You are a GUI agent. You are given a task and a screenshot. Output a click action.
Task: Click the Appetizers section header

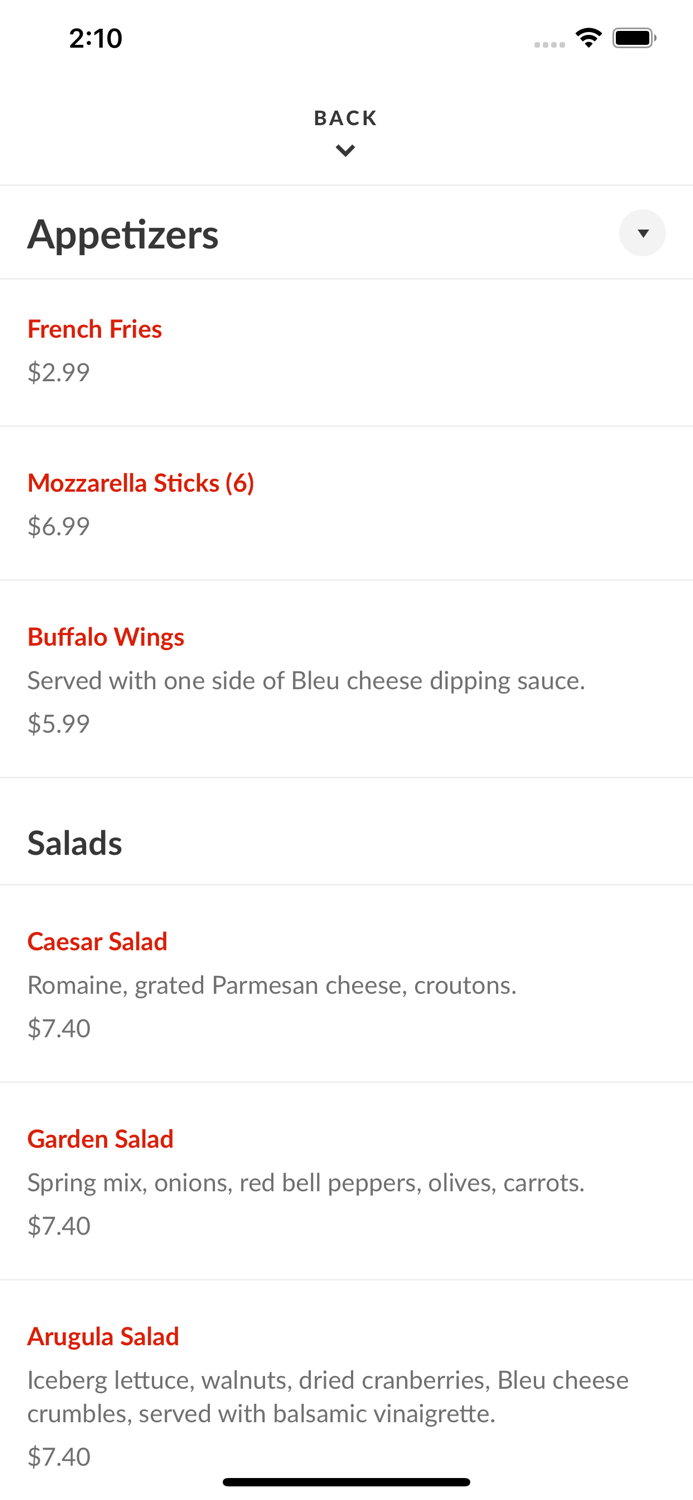(x=123, y=233)
